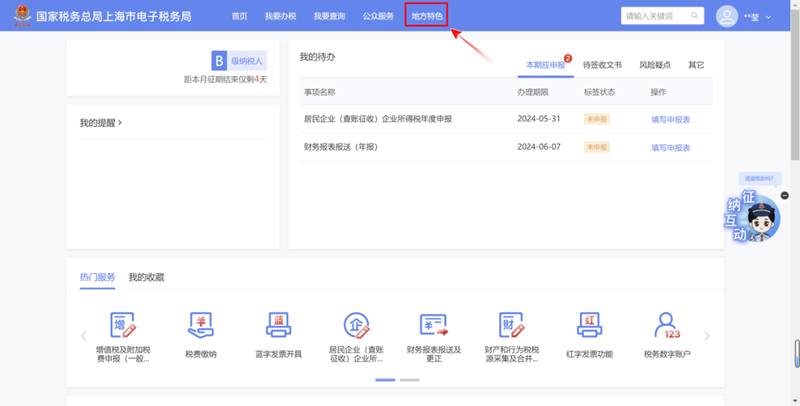Go to previous 热门服务 carousel page

coord(84,336)
